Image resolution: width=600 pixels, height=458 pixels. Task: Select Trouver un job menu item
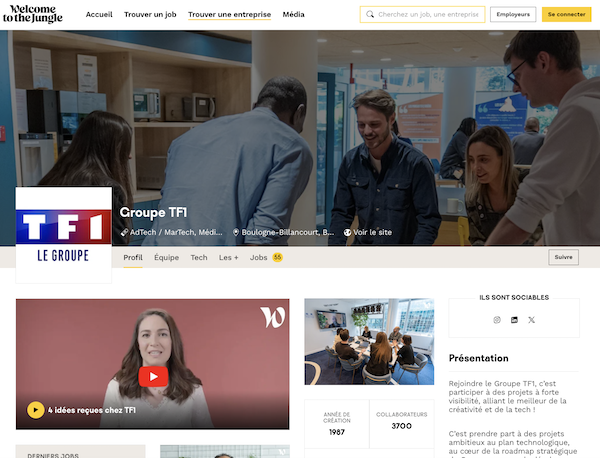(150, 15)
